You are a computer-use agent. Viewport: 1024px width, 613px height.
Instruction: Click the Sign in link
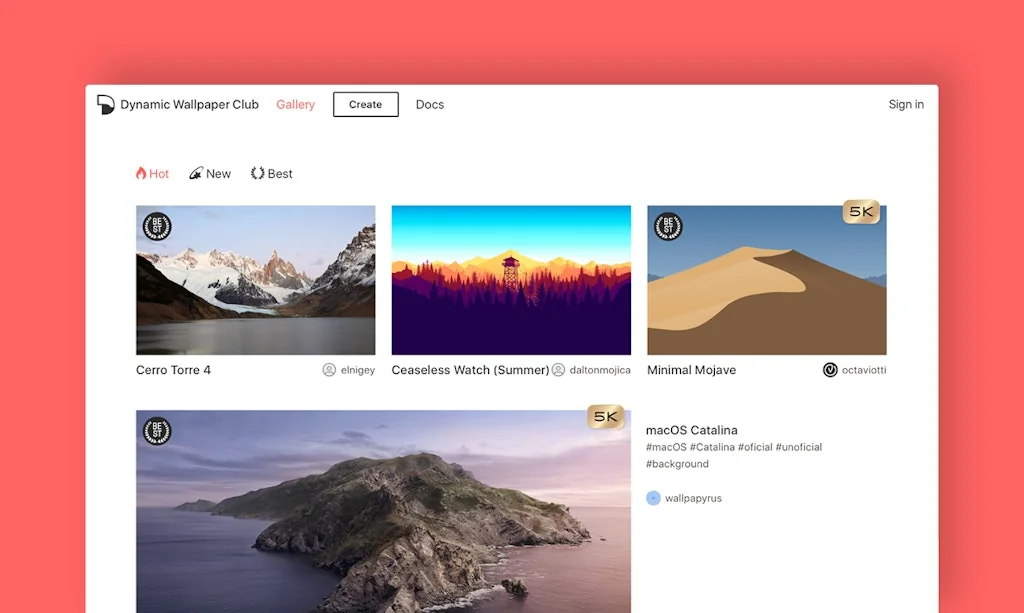(906, 104)
